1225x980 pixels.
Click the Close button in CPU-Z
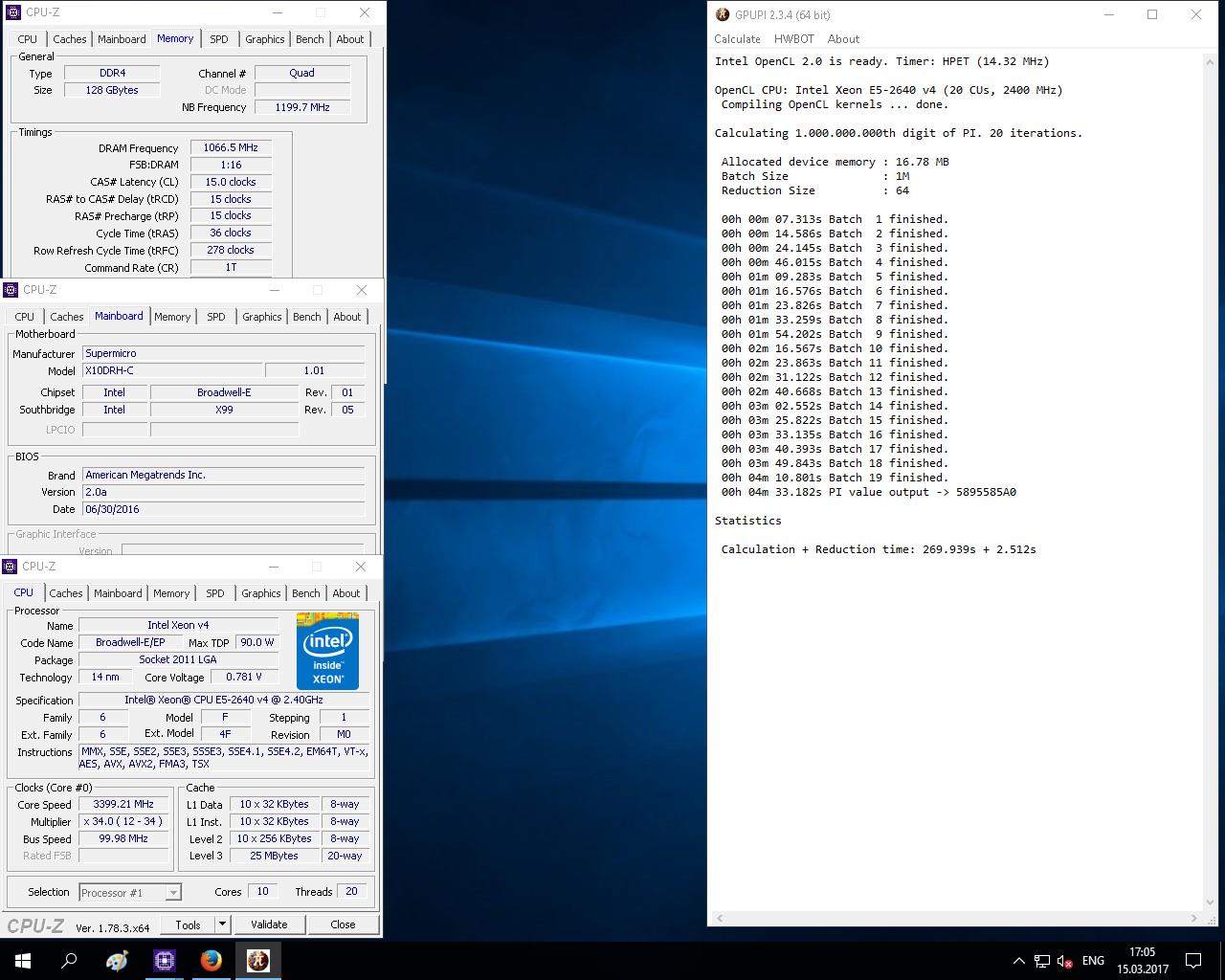pos(343,924)
